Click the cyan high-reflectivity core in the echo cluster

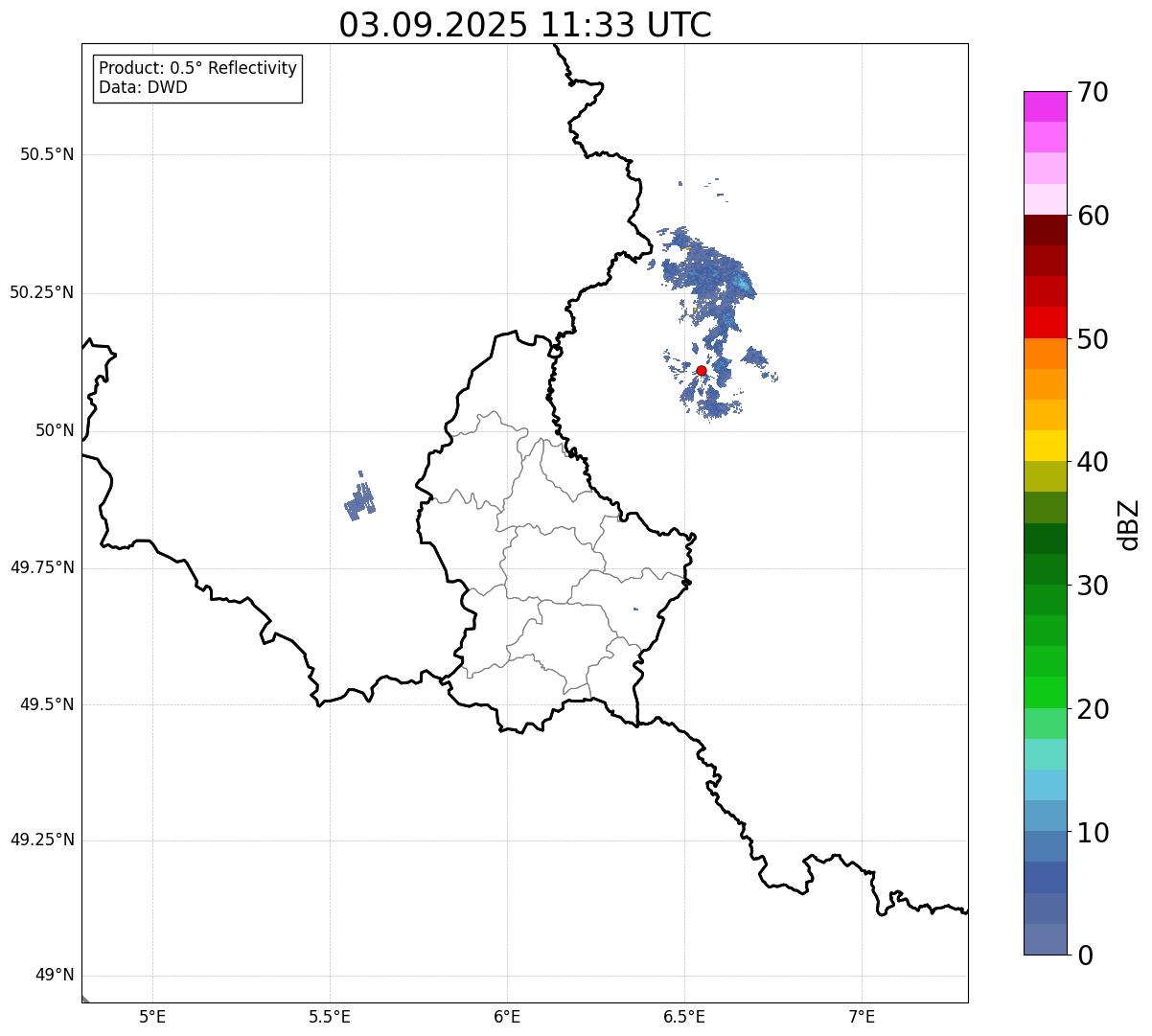743,285
